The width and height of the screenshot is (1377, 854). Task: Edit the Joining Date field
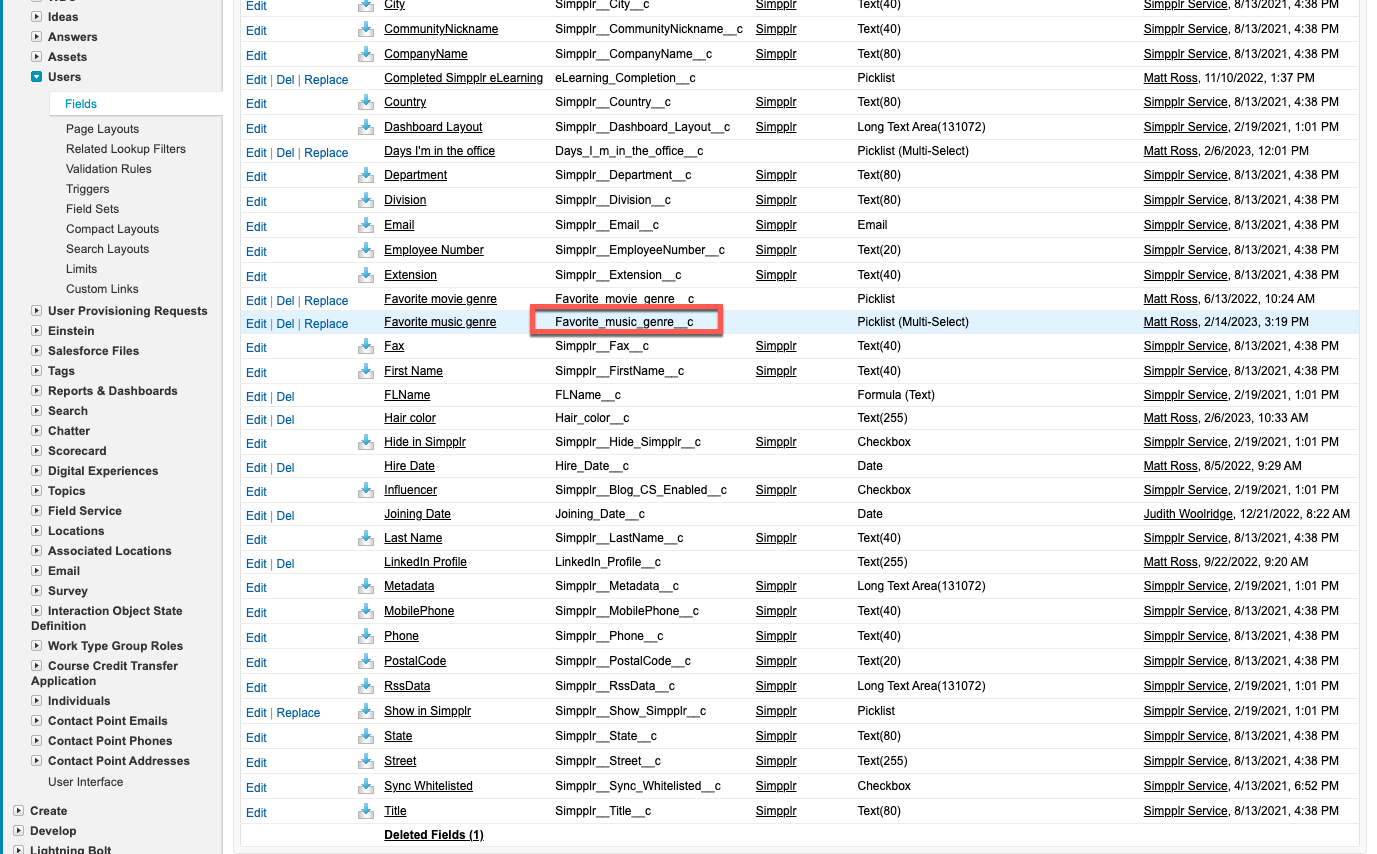(256, 516)
